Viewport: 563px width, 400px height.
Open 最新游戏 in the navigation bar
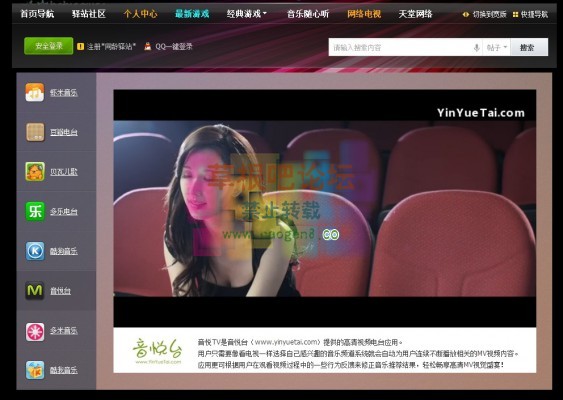[x=192, y=14]
